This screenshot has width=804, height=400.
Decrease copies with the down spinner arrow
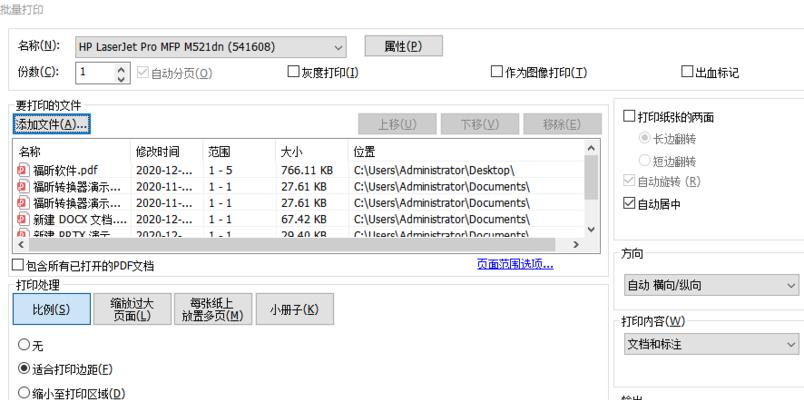121,78
